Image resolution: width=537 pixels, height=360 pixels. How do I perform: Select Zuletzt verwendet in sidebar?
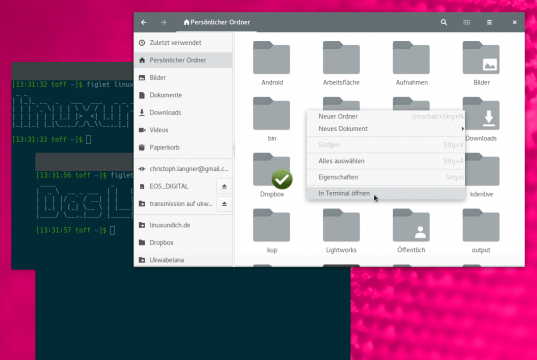(183, 42)
